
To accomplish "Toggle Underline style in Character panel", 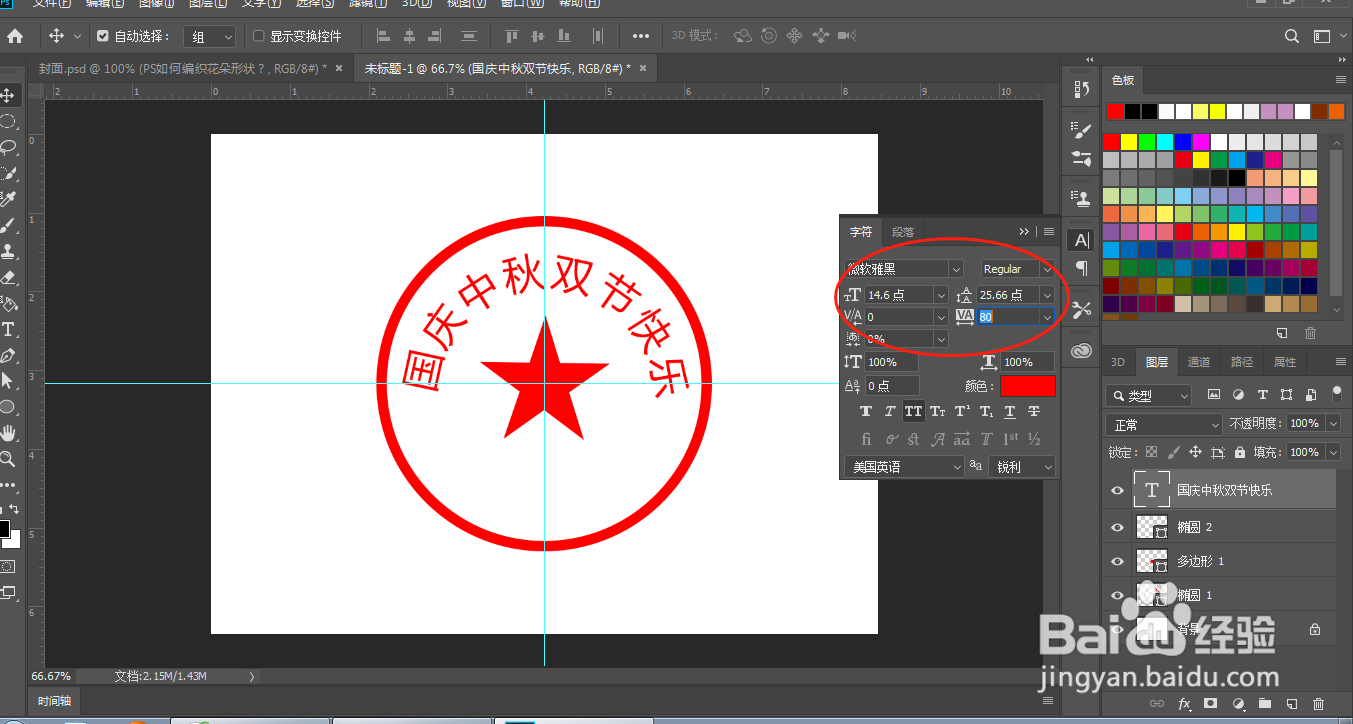I will click(x=1010, y=411).
